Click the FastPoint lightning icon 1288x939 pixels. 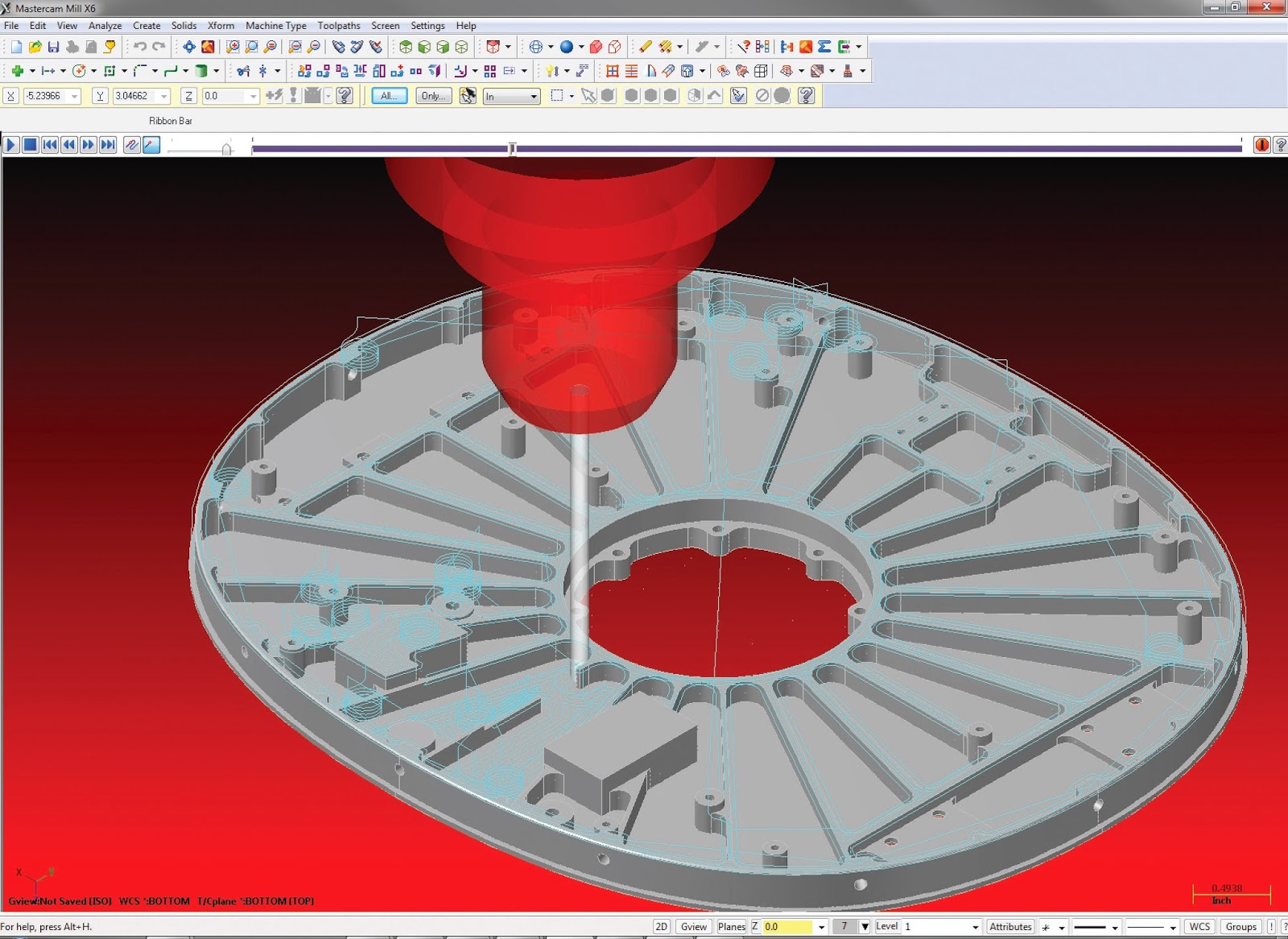coord(275,96)
